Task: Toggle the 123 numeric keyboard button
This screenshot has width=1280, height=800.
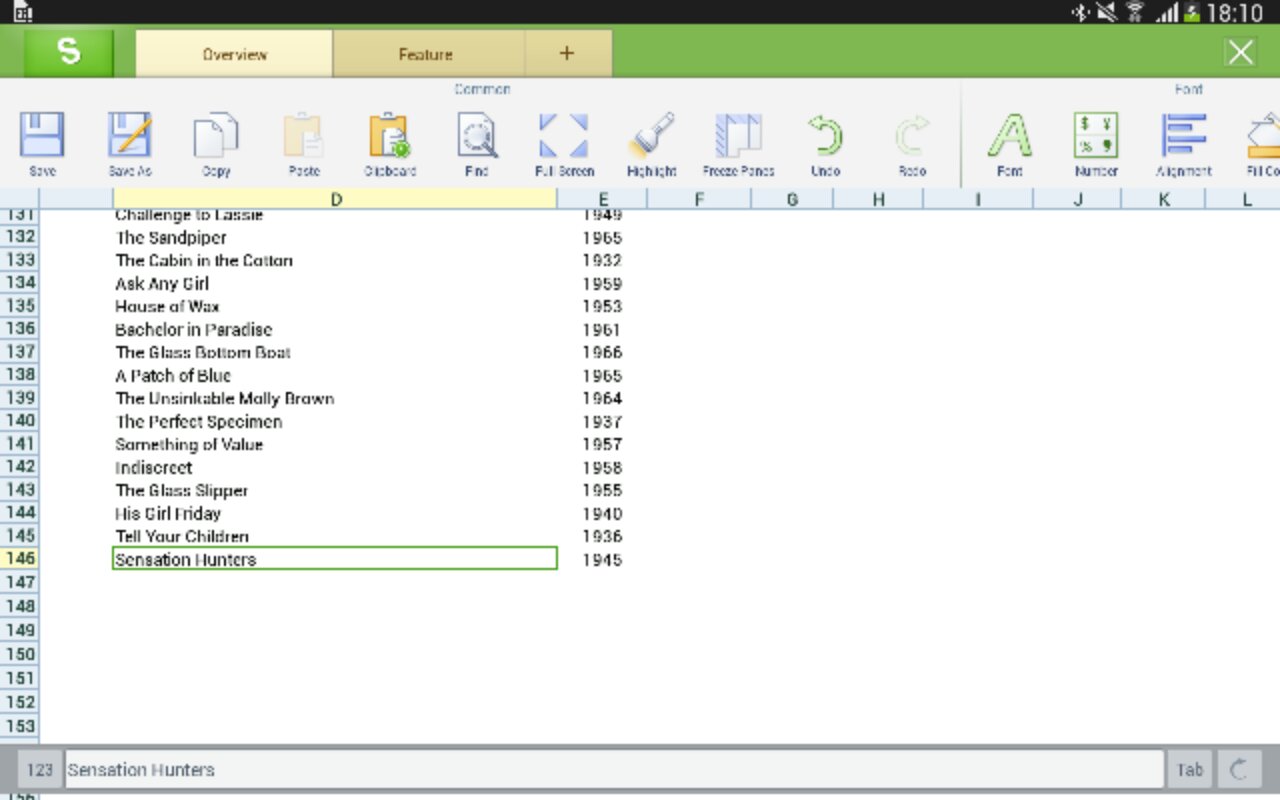Action: [x=40, y=770]
